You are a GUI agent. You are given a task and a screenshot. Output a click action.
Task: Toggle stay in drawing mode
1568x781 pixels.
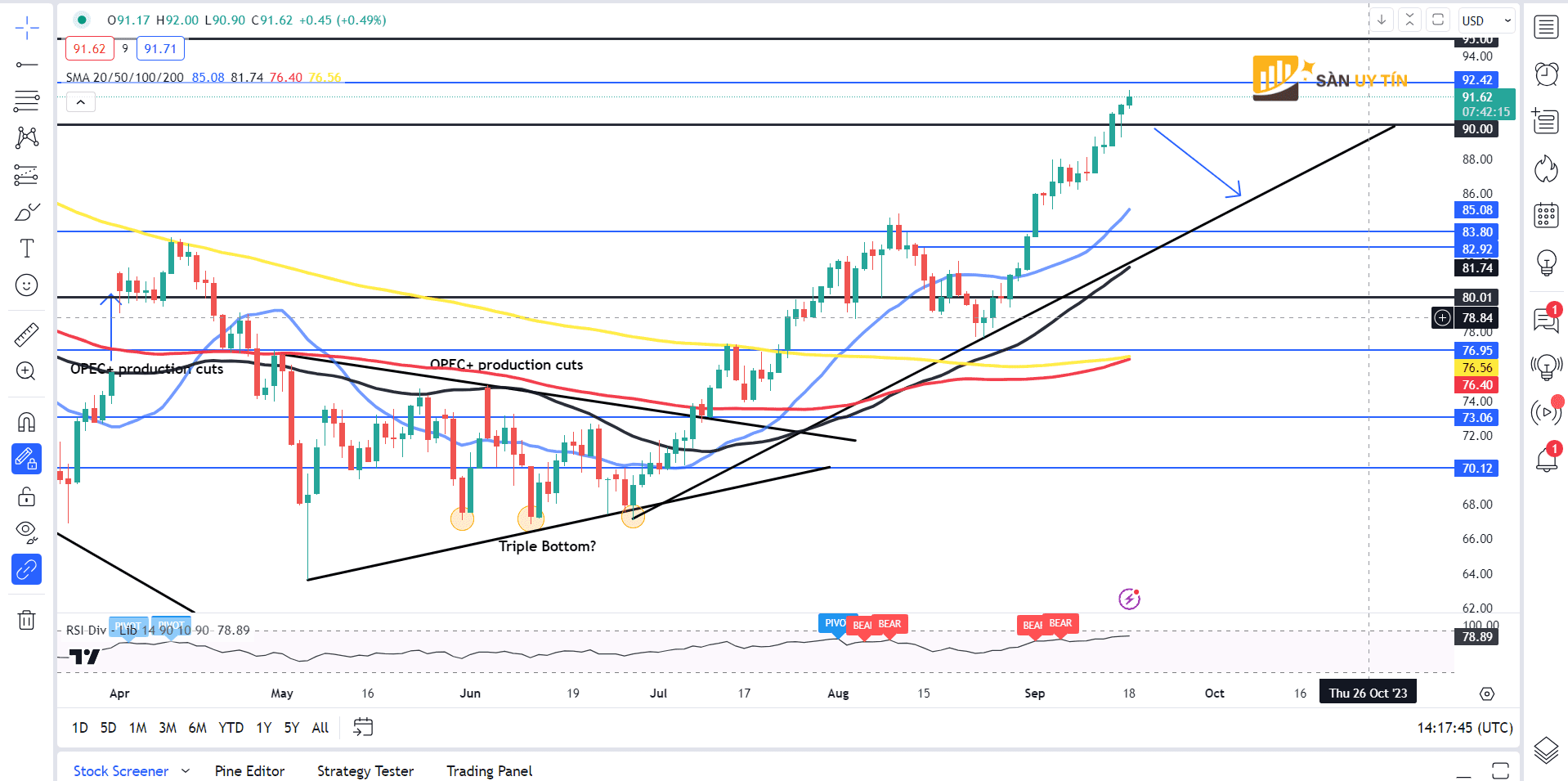(x=27, y=459)
